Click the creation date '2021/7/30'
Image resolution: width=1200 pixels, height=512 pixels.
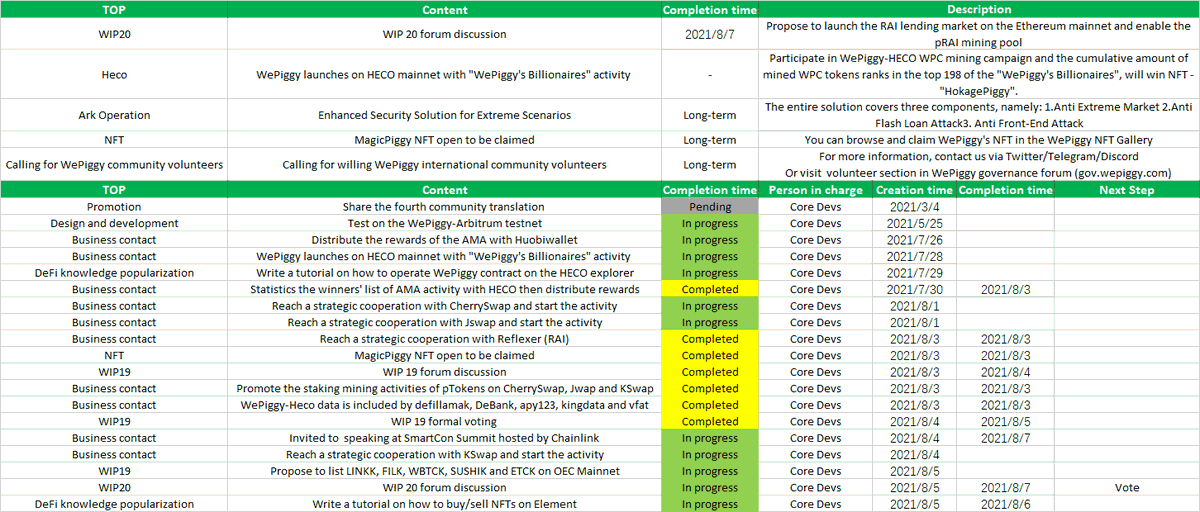pyautogui.click(x=913, y=289)
